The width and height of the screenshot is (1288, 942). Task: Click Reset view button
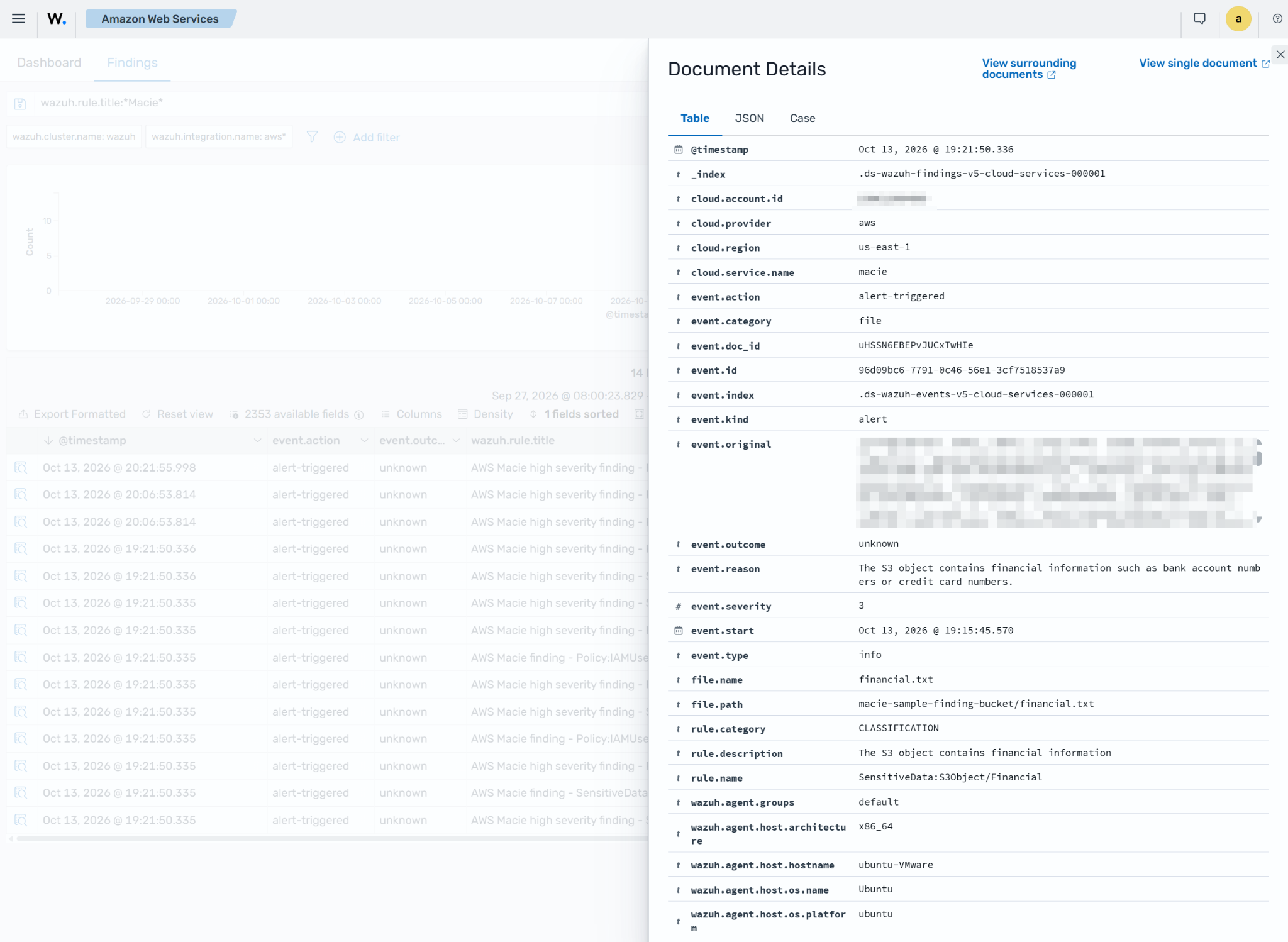click(x=178, y=414)
